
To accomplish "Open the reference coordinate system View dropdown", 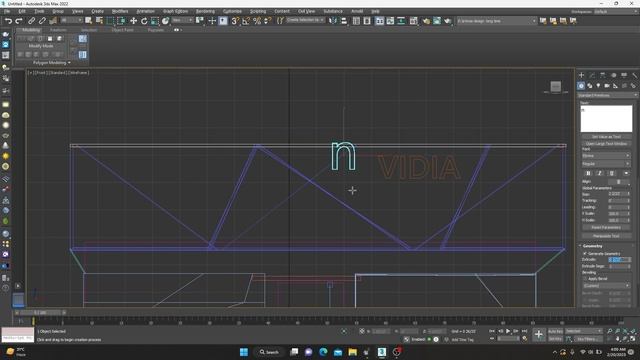I will 182,20.
